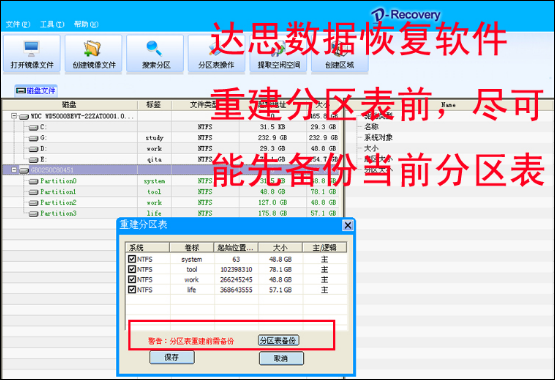This screenshot has width=555, height=380.
Task: Switch to the 磁盘文件 tab
Action: [x=36, y=91]
